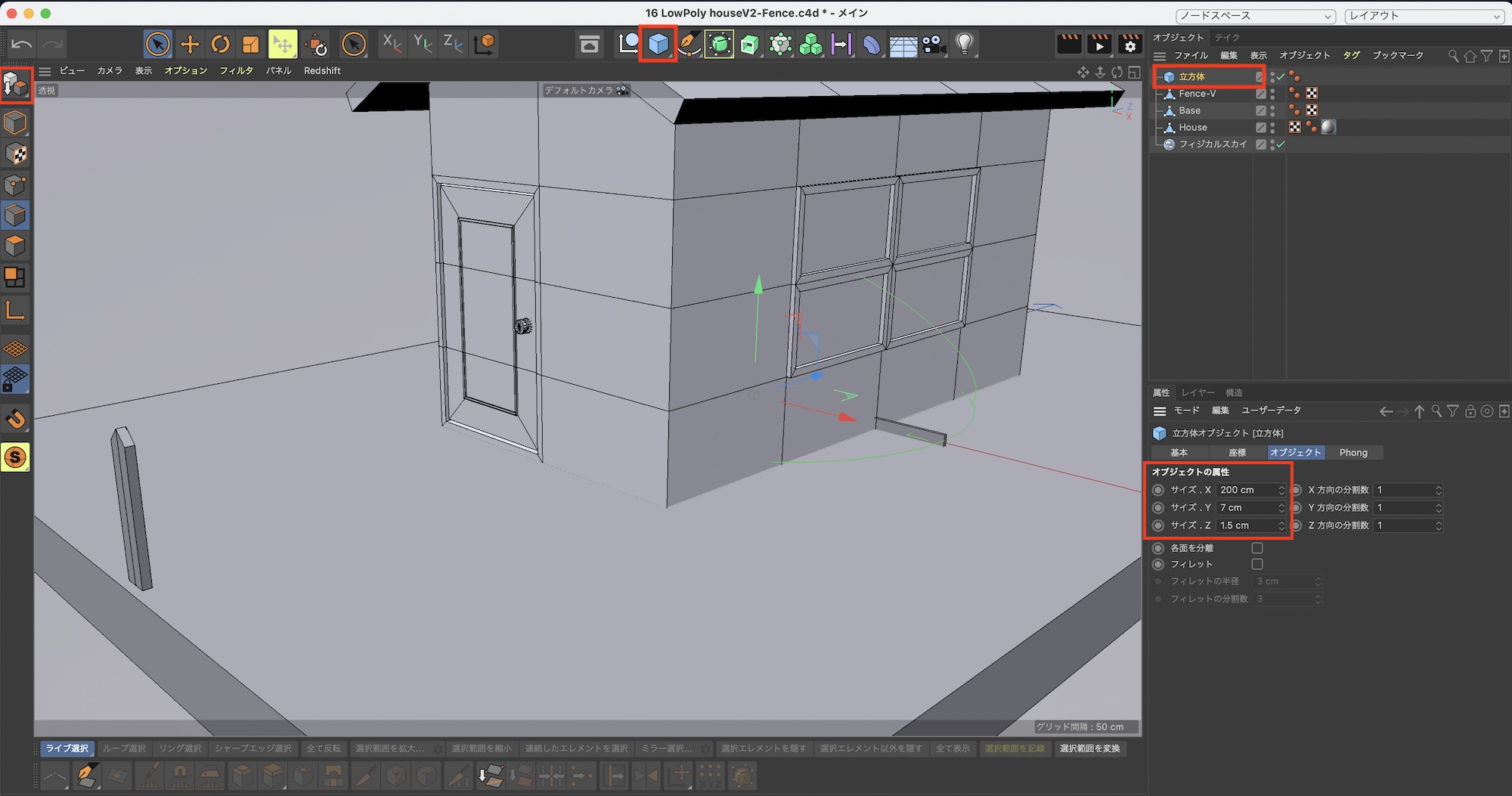Screen dimensions: 1512x796
Task: Select the Scale tool
Action: [250, 45]
